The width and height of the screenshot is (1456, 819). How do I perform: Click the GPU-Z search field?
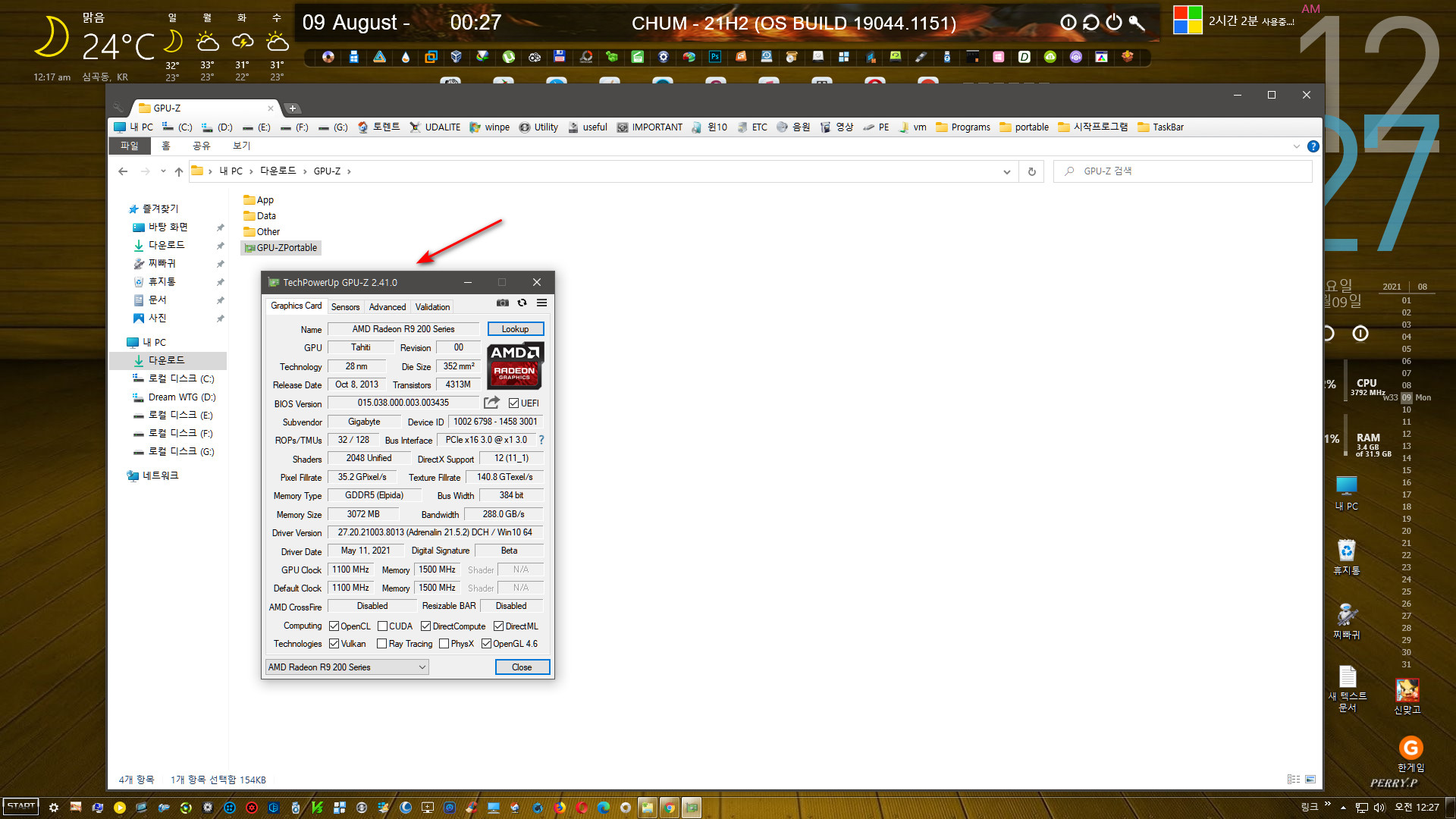pos(1183,171)
